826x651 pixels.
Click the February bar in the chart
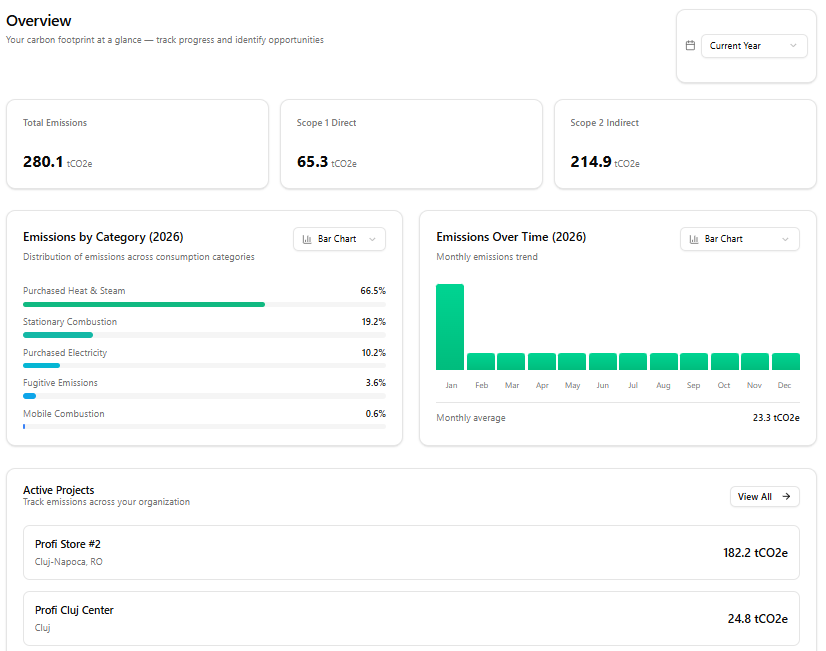coord(481,362)
